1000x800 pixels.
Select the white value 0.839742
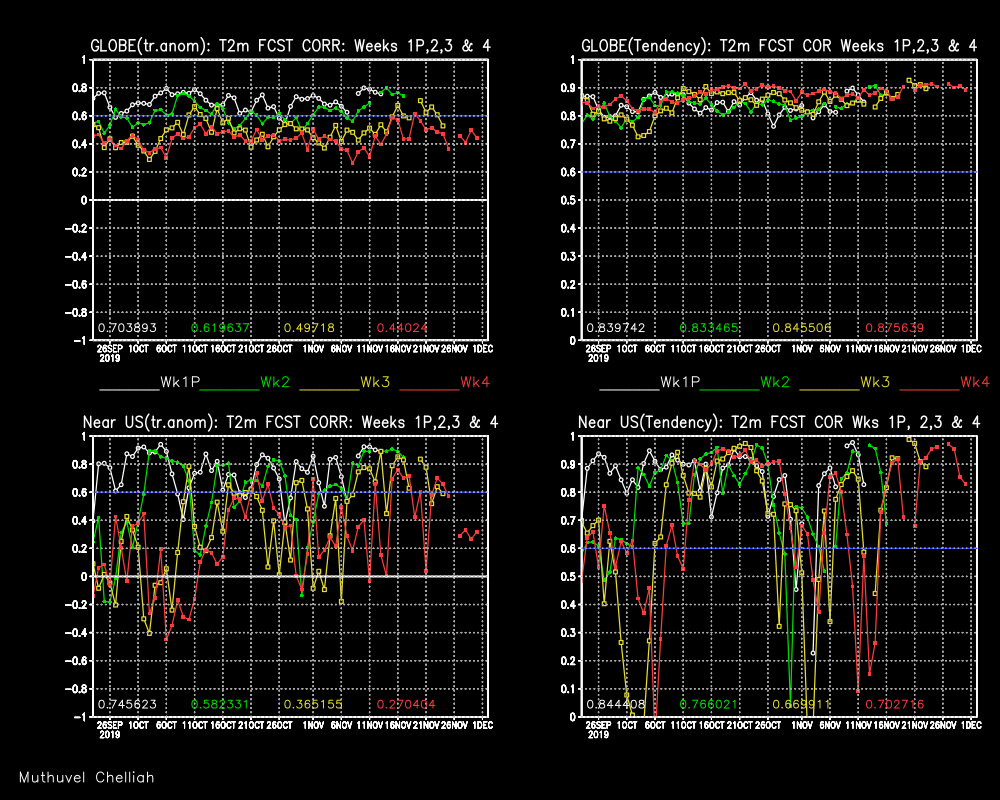[615, 328]
